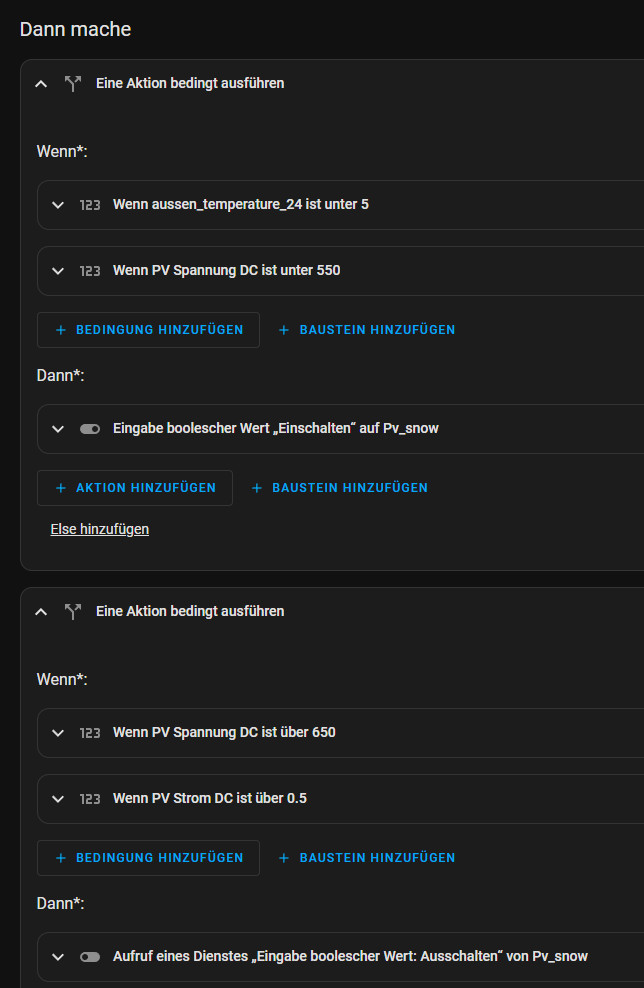
Task: Expand the PV Spannung DC über 650 condition
Action: tap(58, 733)
